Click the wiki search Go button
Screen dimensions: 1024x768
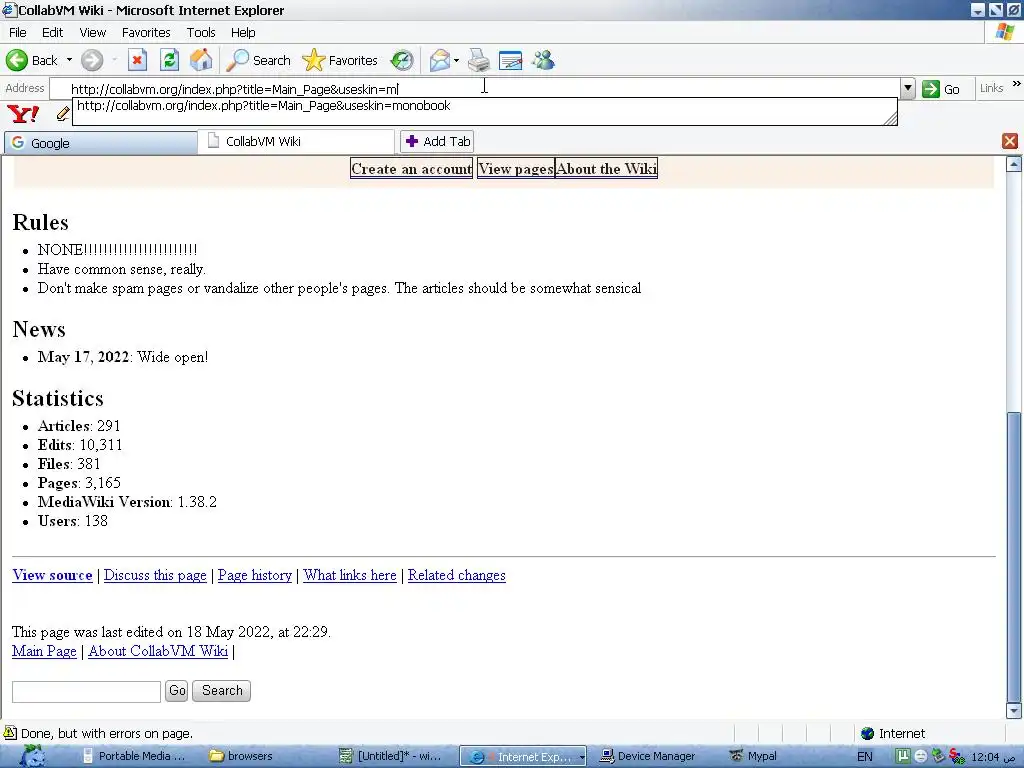click(x=177, y=690)
